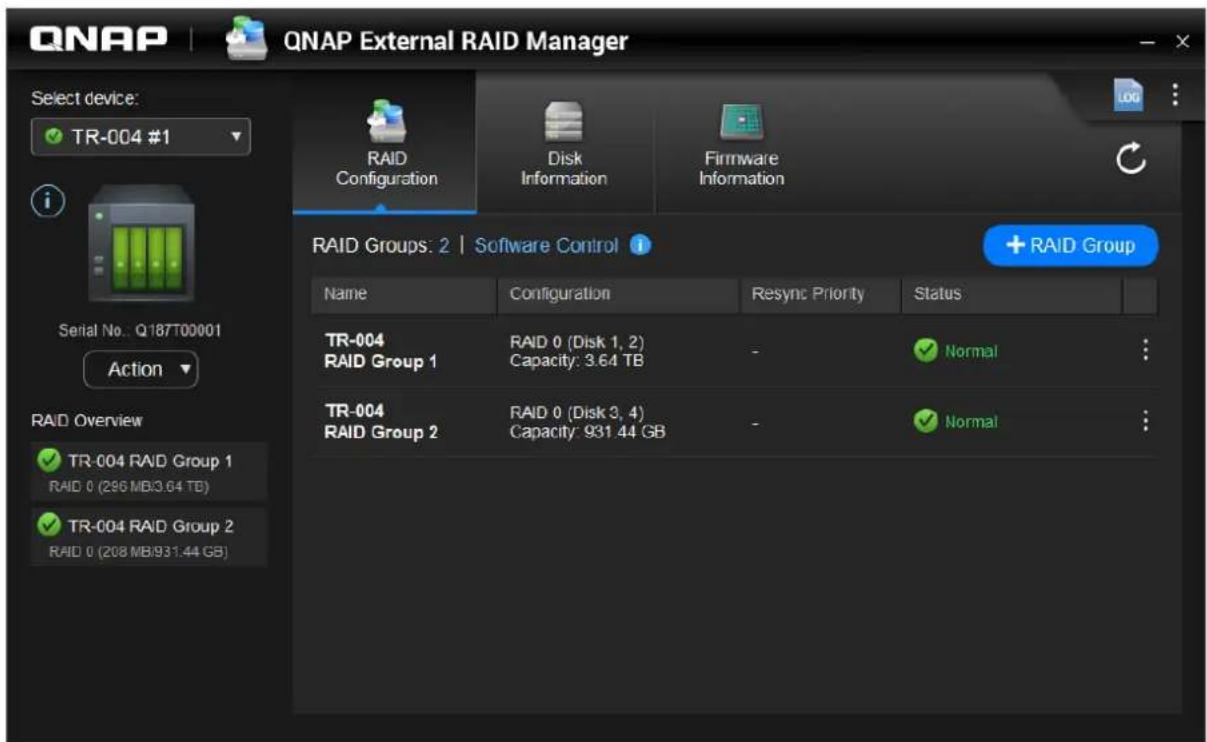Click the RAID Groups: 2 count text

click(381, 245)
